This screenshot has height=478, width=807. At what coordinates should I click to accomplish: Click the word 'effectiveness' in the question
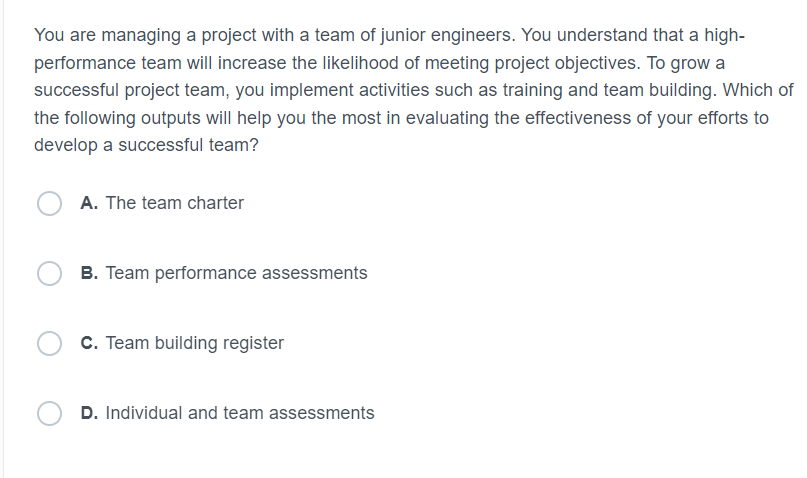click(x=577, y=118)
